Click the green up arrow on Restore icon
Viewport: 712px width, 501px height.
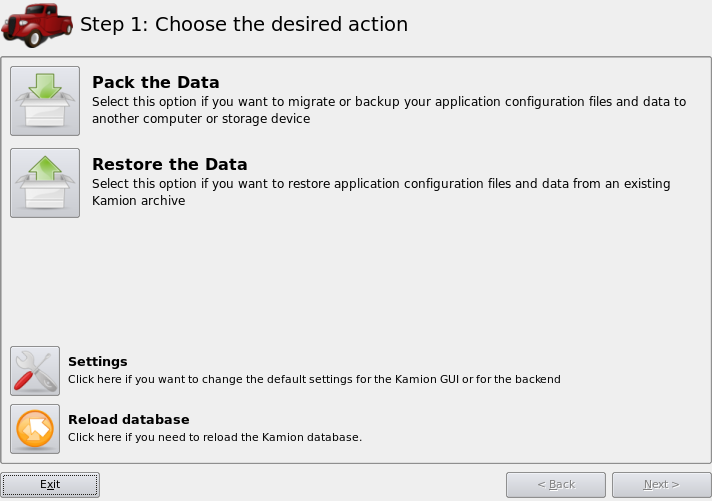tap(44, 169)
